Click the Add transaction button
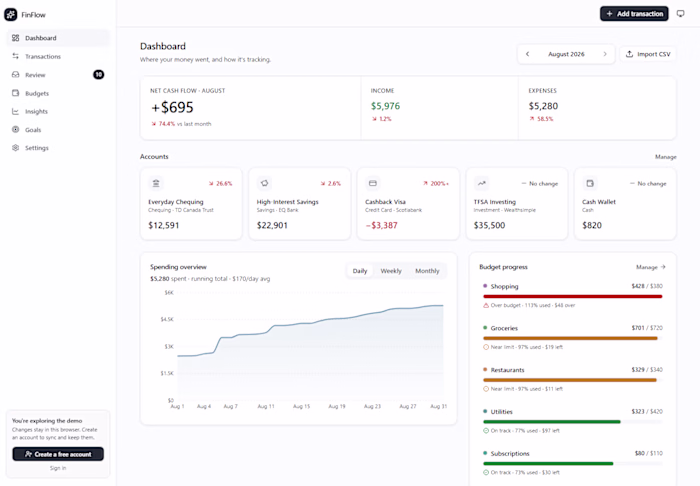700x486 pixels. 634,14
